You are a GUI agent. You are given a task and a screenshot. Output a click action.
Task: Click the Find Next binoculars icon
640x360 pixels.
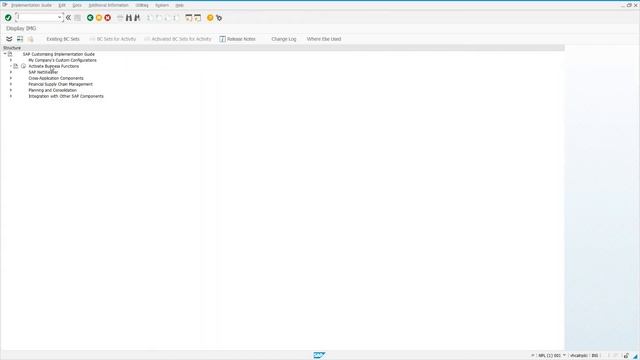pyautogui.click(x=137, y=18)
